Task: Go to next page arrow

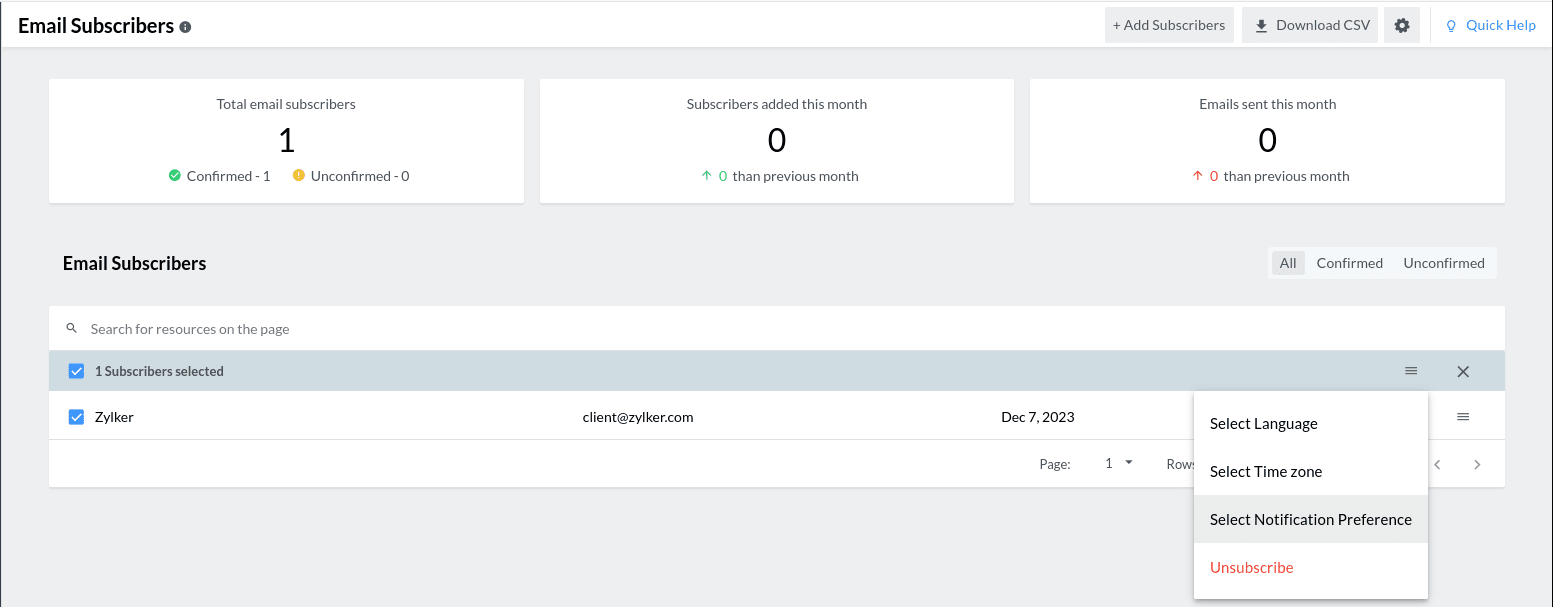Action: [x=1477, y=464]
